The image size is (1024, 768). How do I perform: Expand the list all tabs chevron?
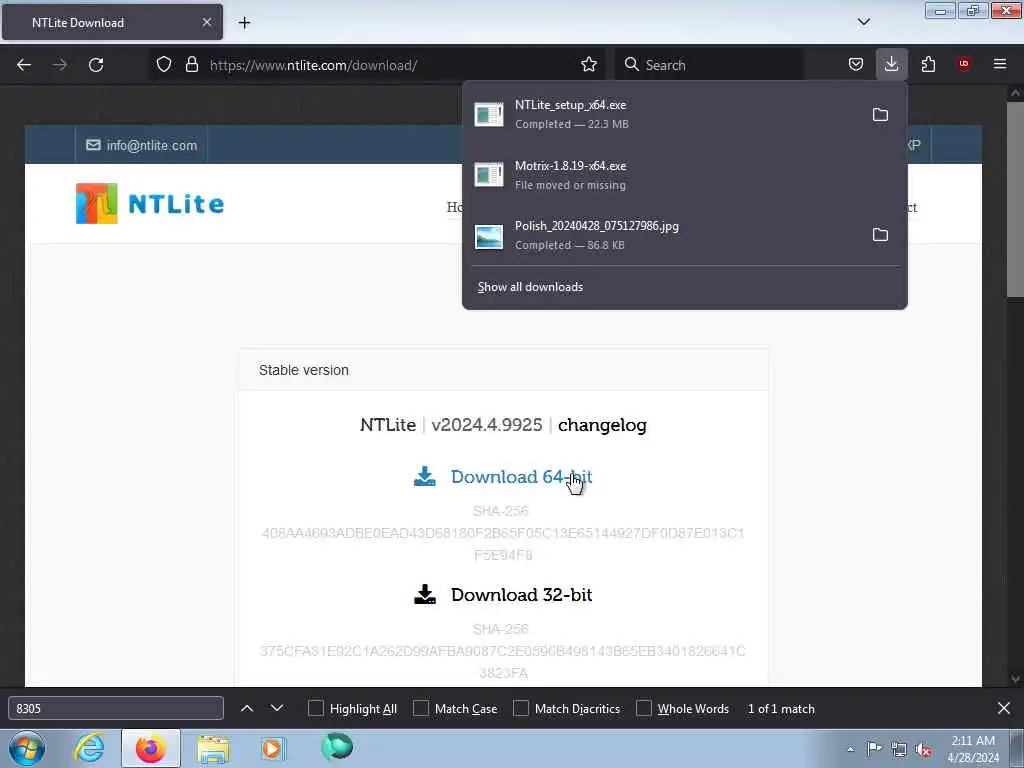[x=864, y=22]
